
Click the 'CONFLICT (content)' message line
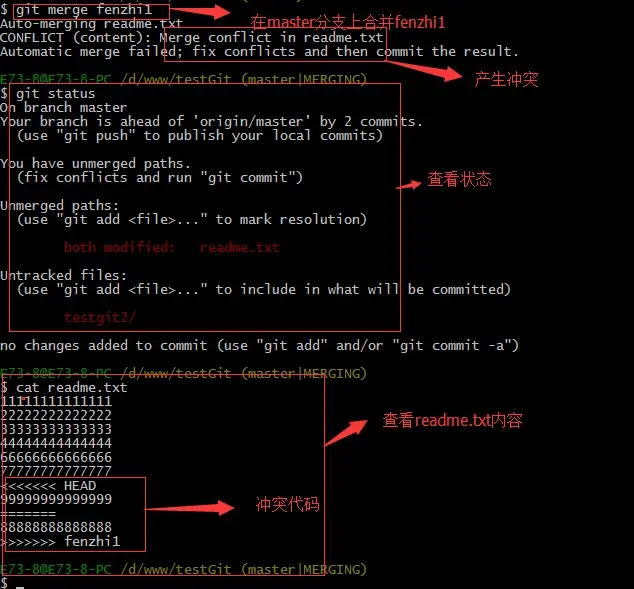tap(192, 38)
